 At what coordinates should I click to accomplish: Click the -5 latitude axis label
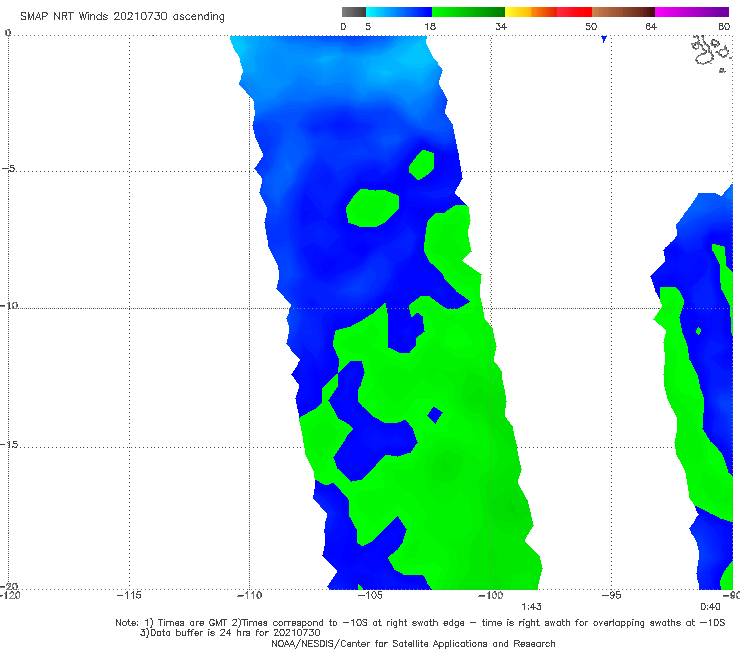(x=9, y=168)
